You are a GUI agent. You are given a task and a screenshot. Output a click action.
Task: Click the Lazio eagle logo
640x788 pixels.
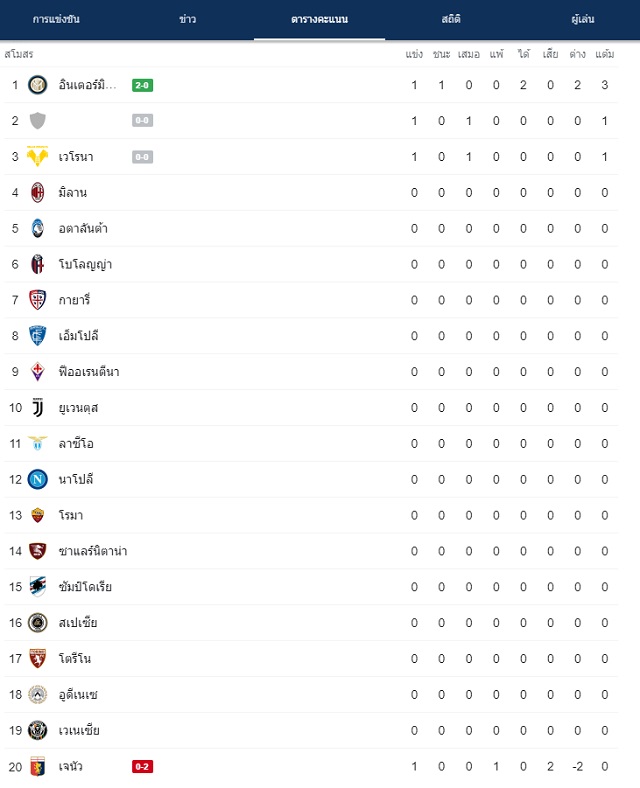[x=38, y=443]
